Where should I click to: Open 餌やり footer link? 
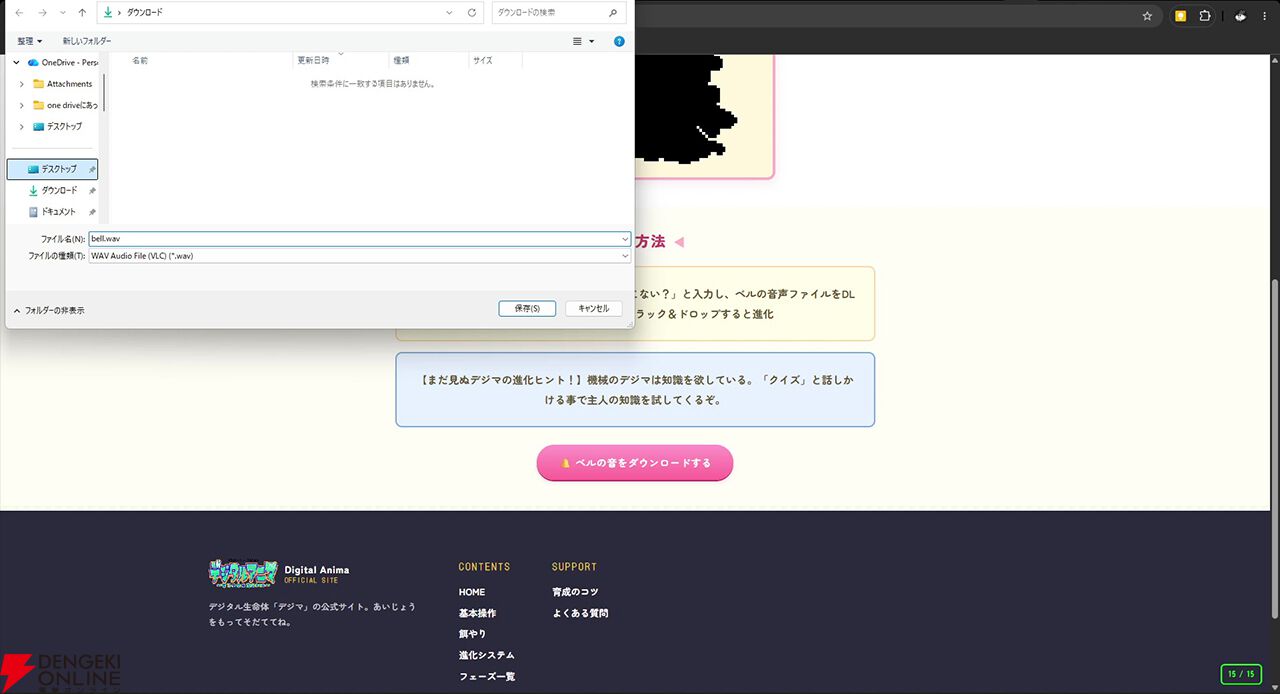tap(472, 634)
